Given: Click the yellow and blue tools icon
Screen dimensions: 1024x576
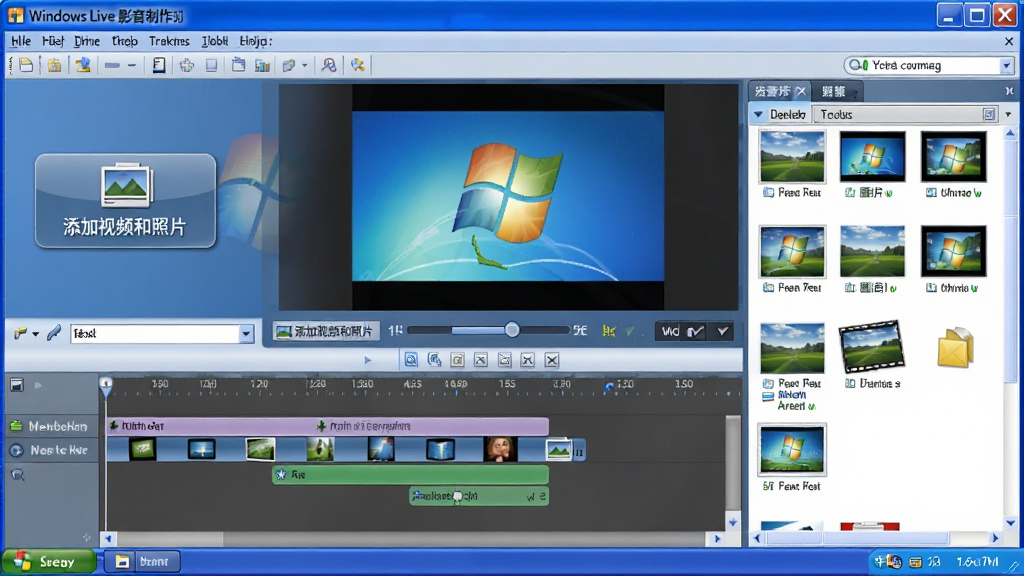Looking at the screenshot, I should pos(357,65).
